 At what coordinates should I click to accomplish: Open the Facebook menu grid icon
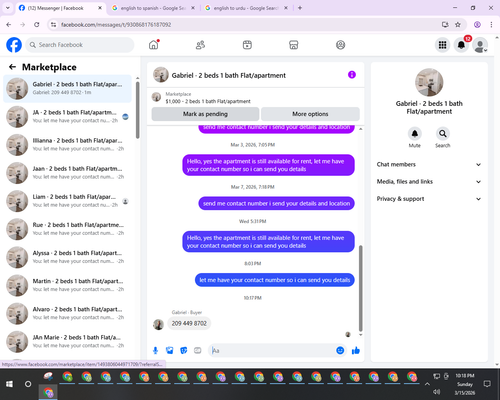(x=442, y=45)
